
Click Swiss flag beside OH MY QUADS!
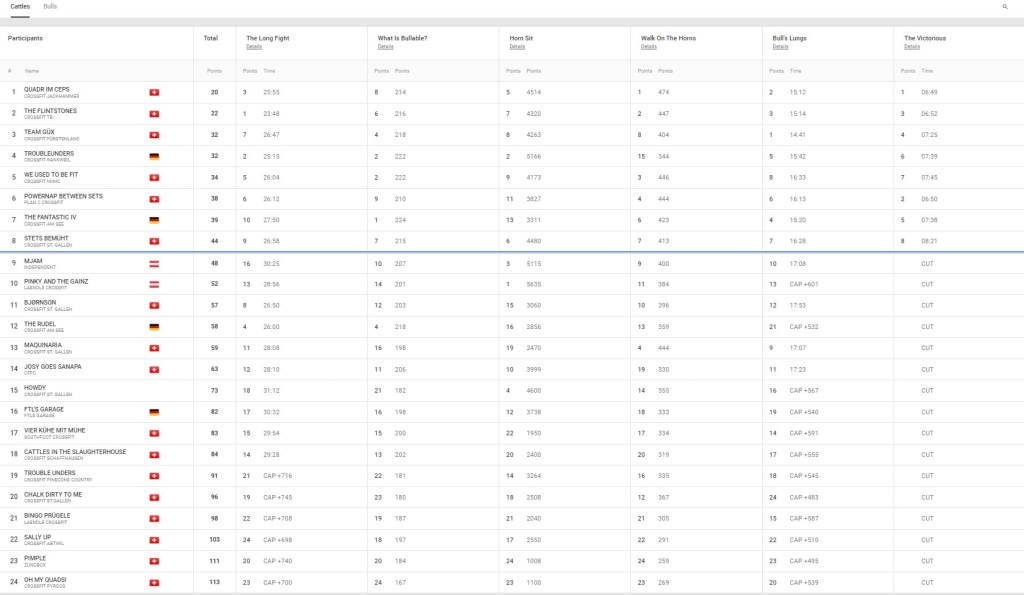154,582
